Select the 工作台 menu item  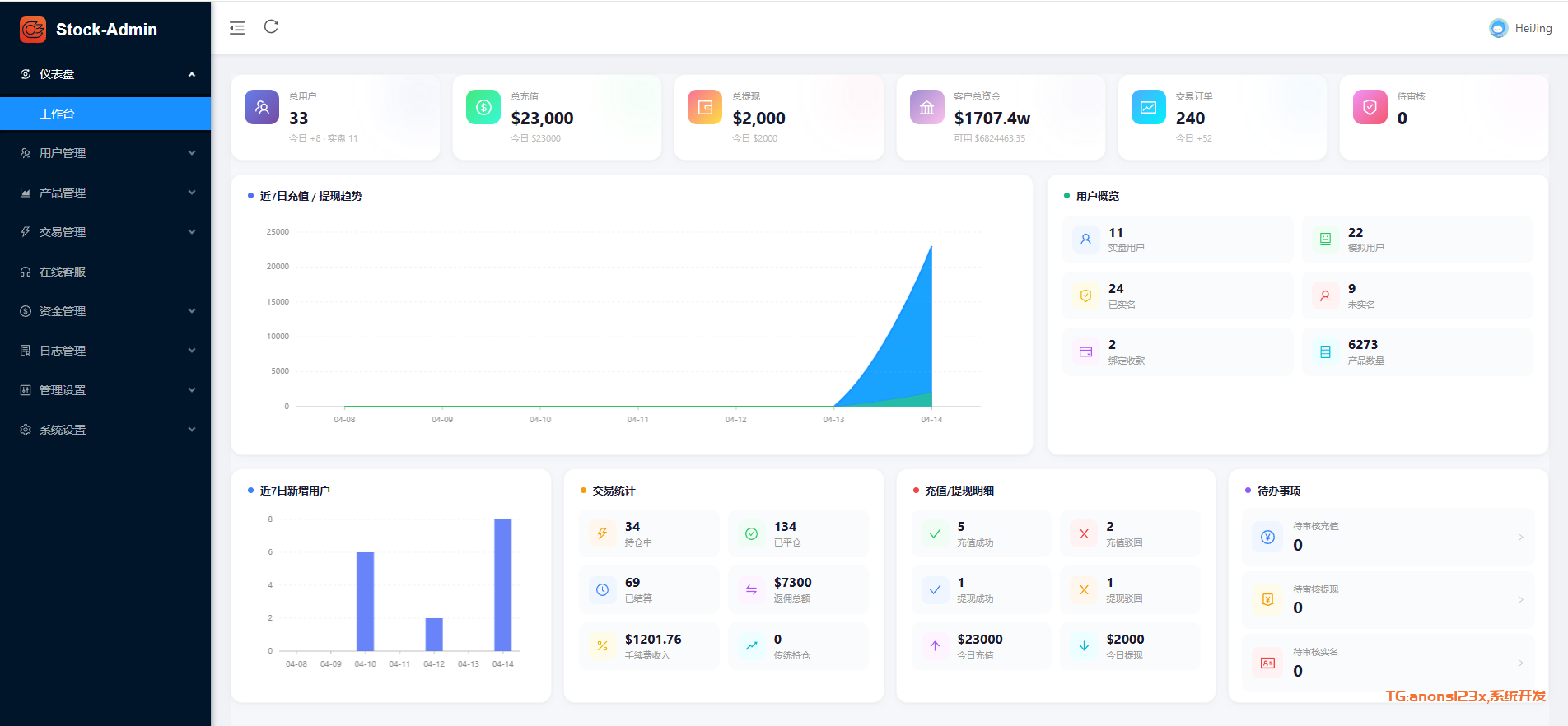click(105, 114)
